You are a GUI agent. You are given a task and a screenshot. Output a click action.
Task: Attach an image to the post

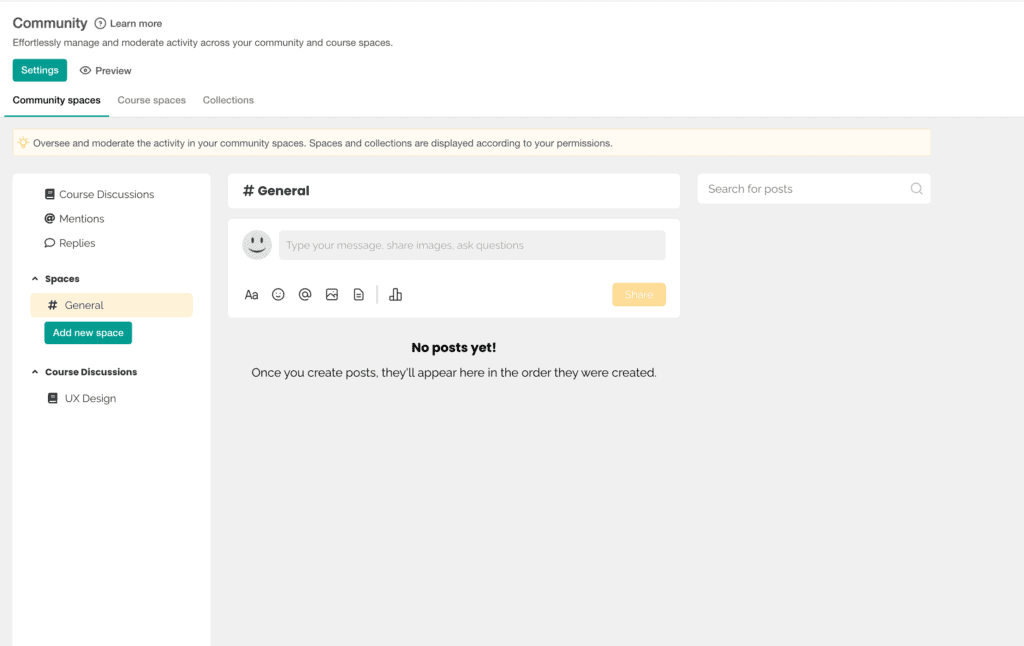click(332, 295)
